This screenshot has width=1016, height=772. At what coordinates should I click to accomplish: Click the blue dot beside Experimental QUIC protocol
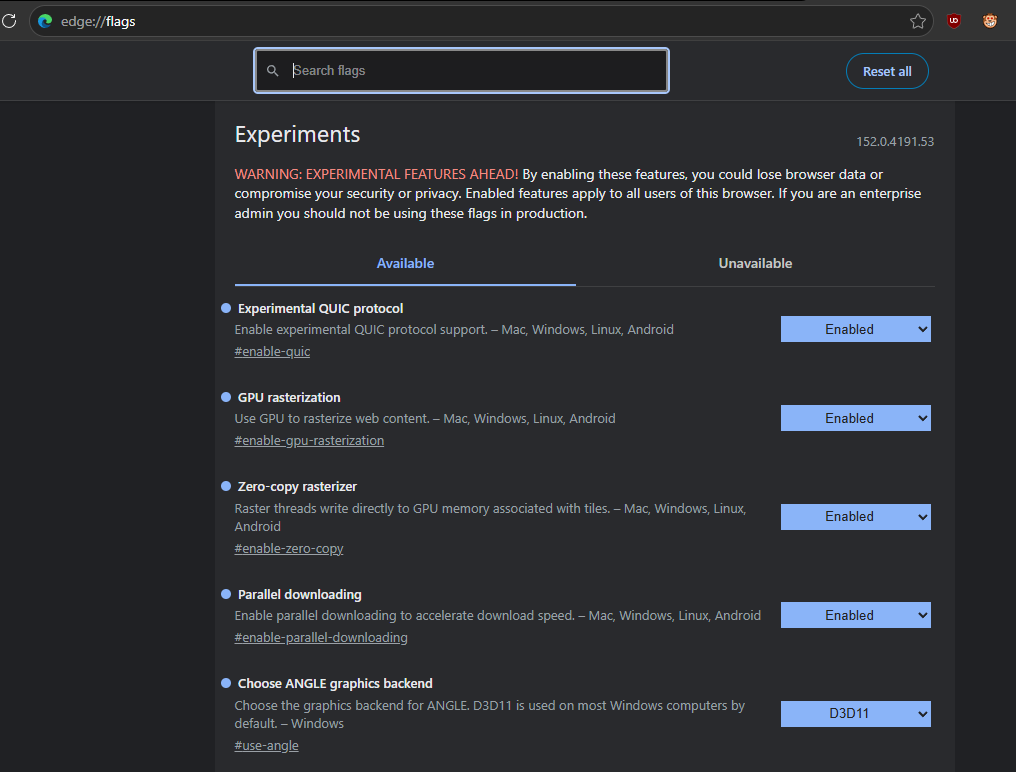point(226,308)
